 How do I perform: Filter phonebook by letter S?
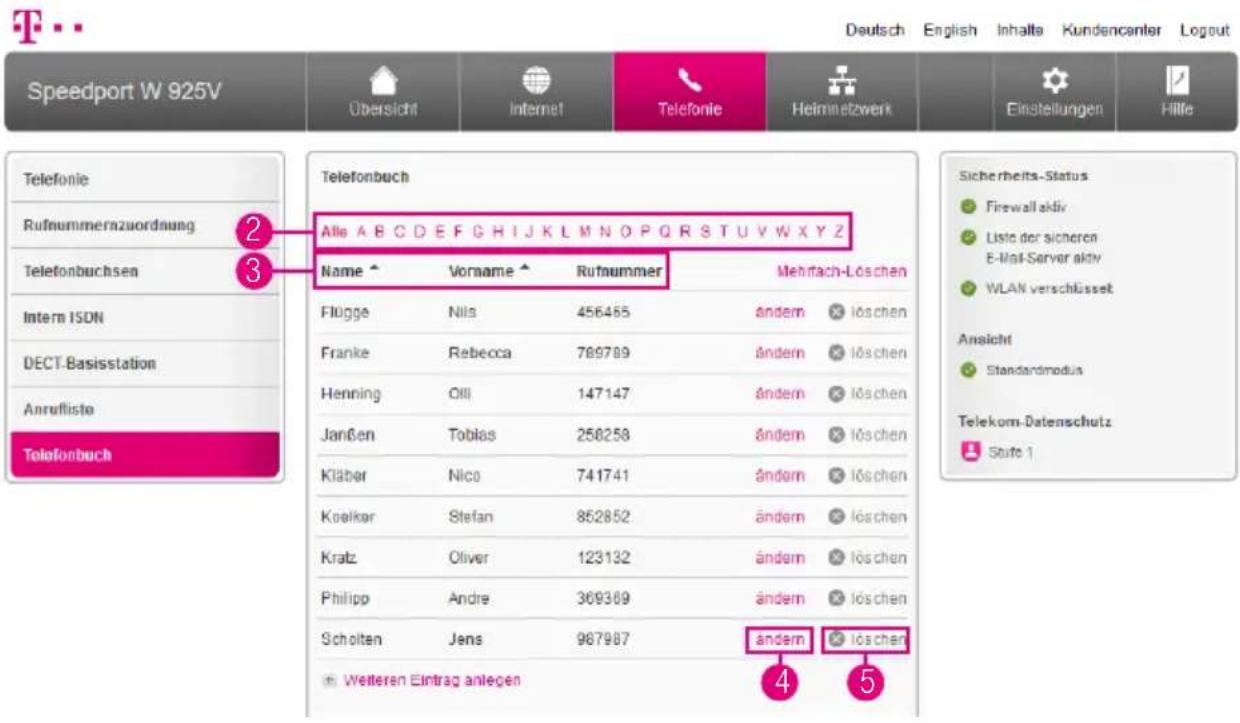tap(705, 232)
